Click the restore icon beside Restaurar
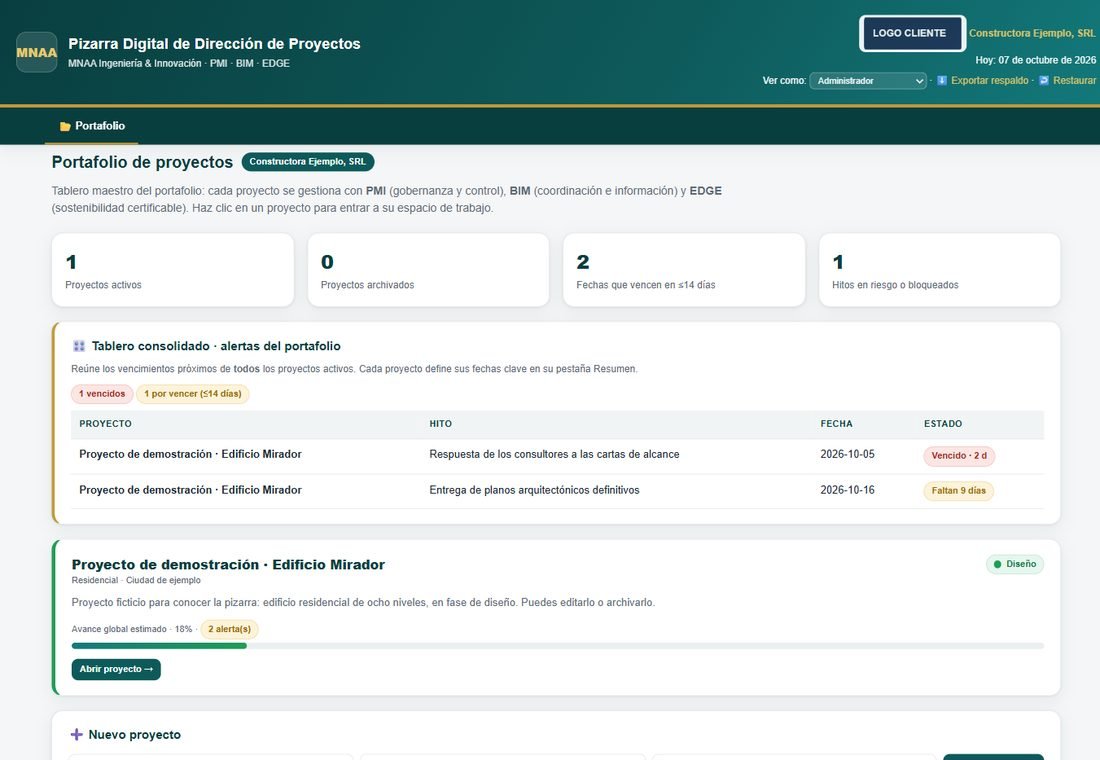 click(x=1044, y=81)
